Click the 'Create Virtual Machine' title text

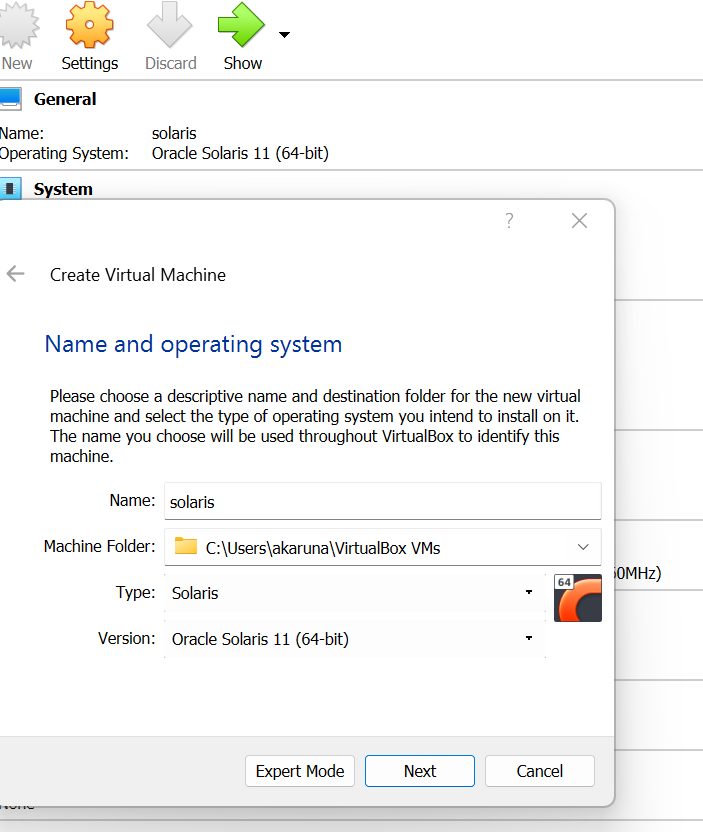coord(138,275)
